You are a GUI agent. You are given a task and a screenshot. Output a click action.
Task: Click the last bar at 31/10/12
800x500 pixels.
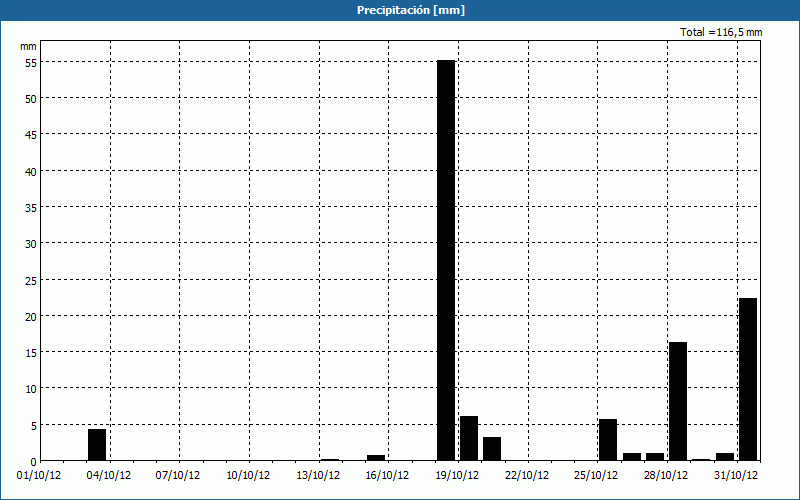point(748,379)
